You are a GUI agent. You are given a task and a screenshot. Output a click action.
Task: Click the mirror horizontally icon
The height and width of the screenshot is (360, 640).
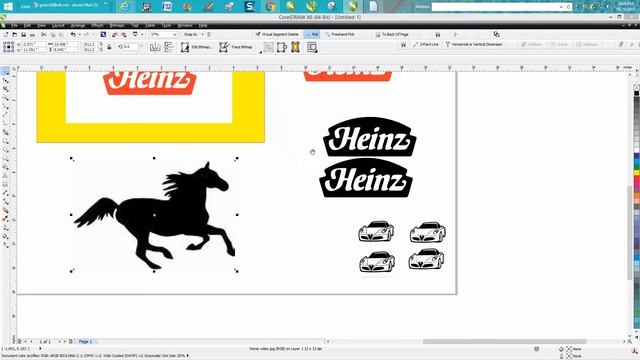coord(155,47)
